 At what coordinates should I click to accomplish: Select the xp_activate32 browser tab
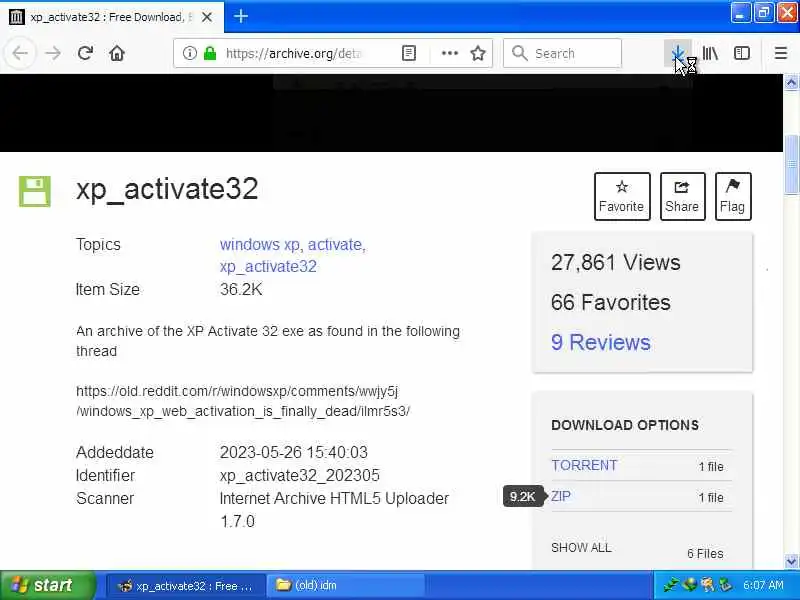112,17
